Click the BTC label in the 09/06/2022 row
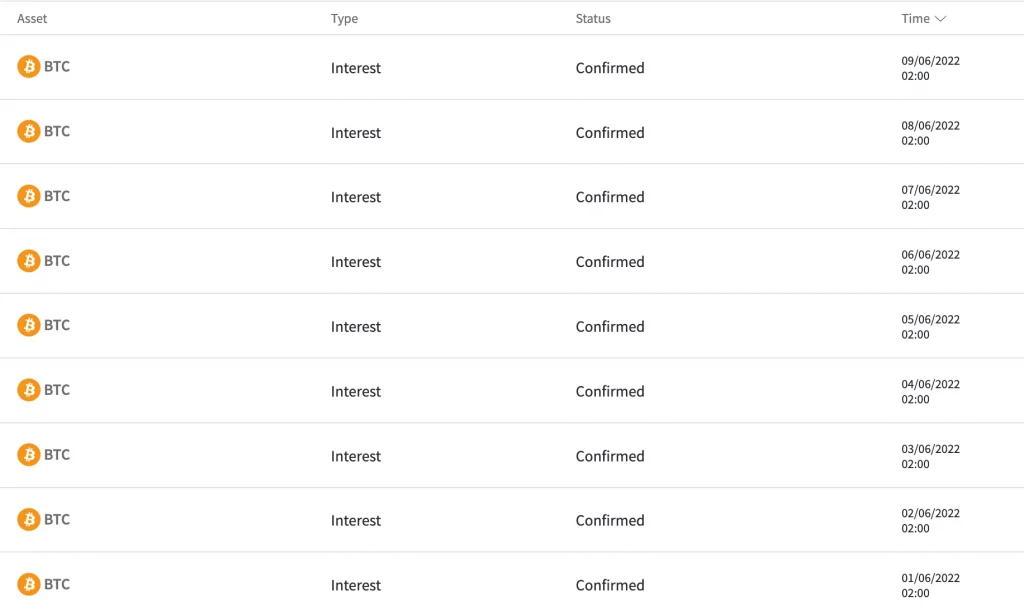1024x615 pixels. point(57,67)
